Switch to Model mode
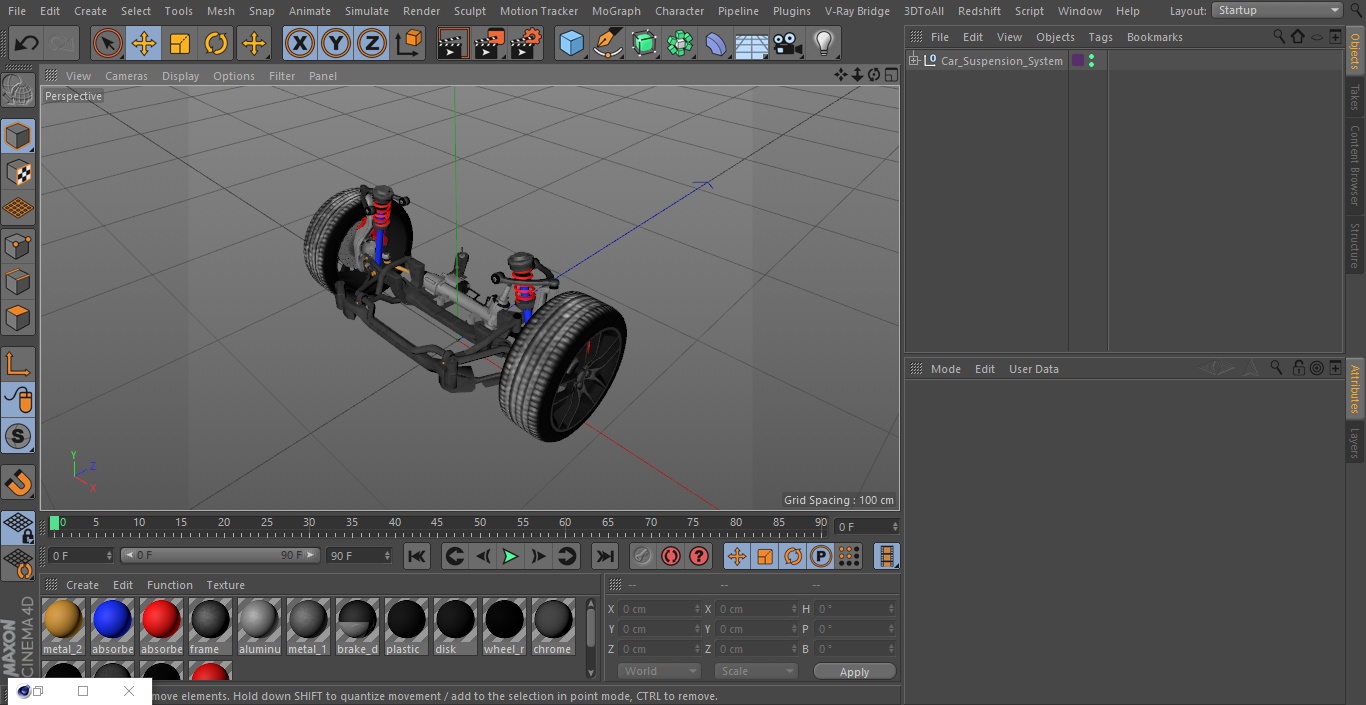Image resolution: width=1366 pixels, height=705 pixels. point(18,136)
